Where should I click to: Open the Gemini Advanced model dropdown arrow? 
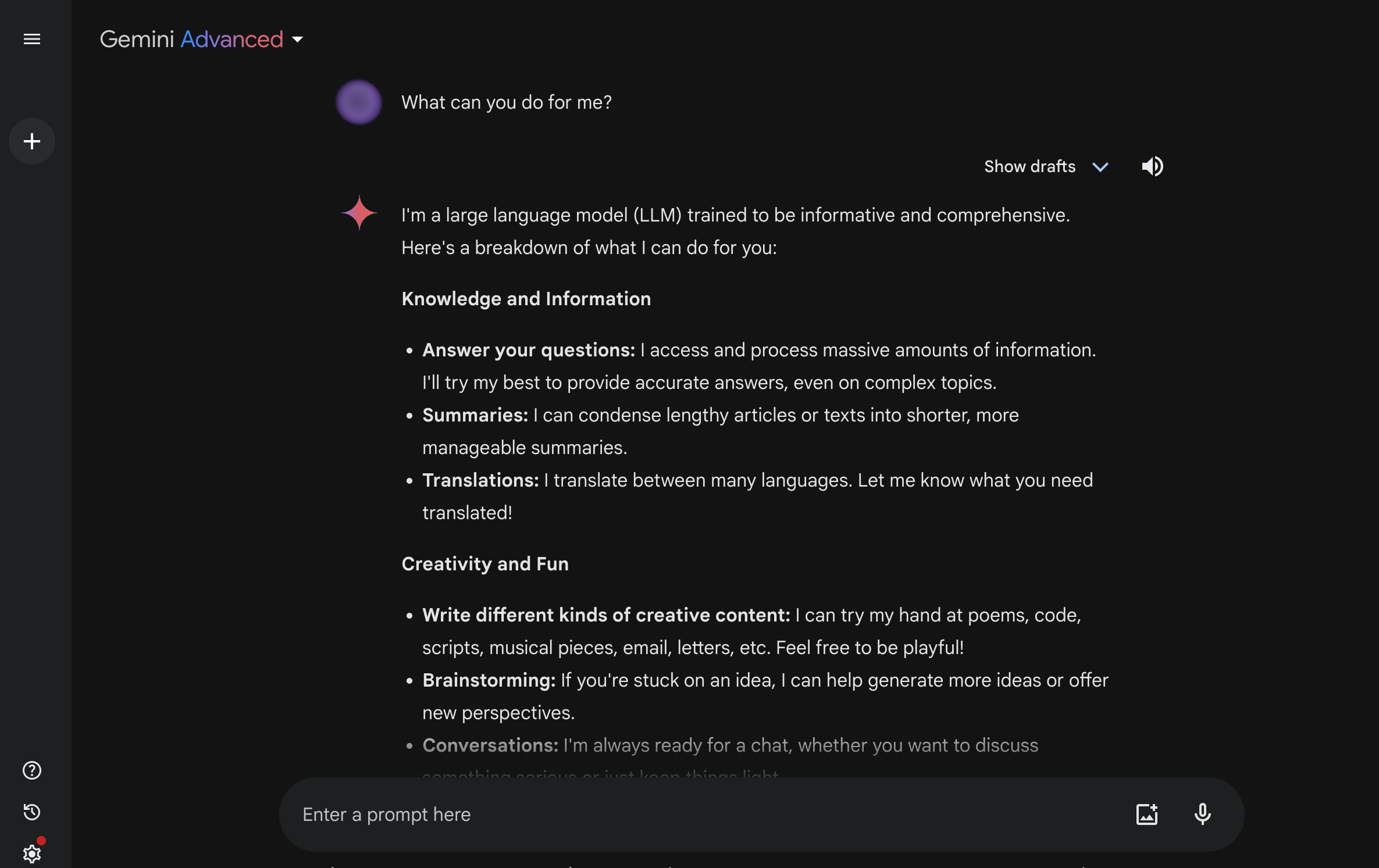tap(298, 40)
